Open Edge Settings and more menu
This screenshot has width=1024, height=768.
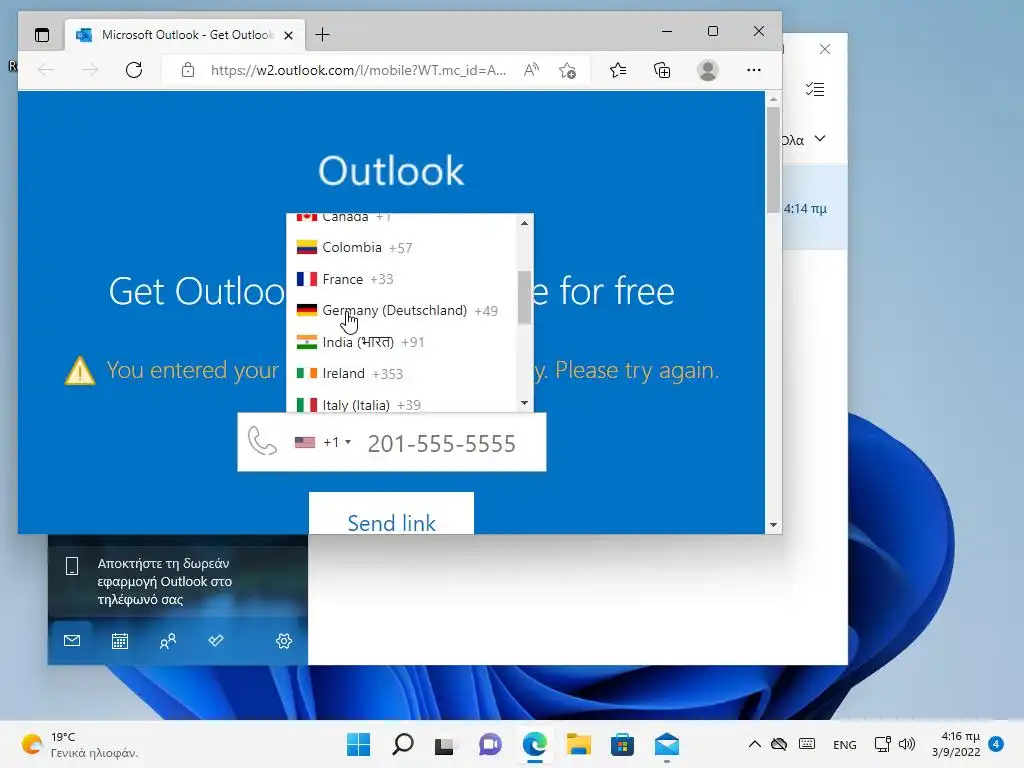[x=754, y=70]
